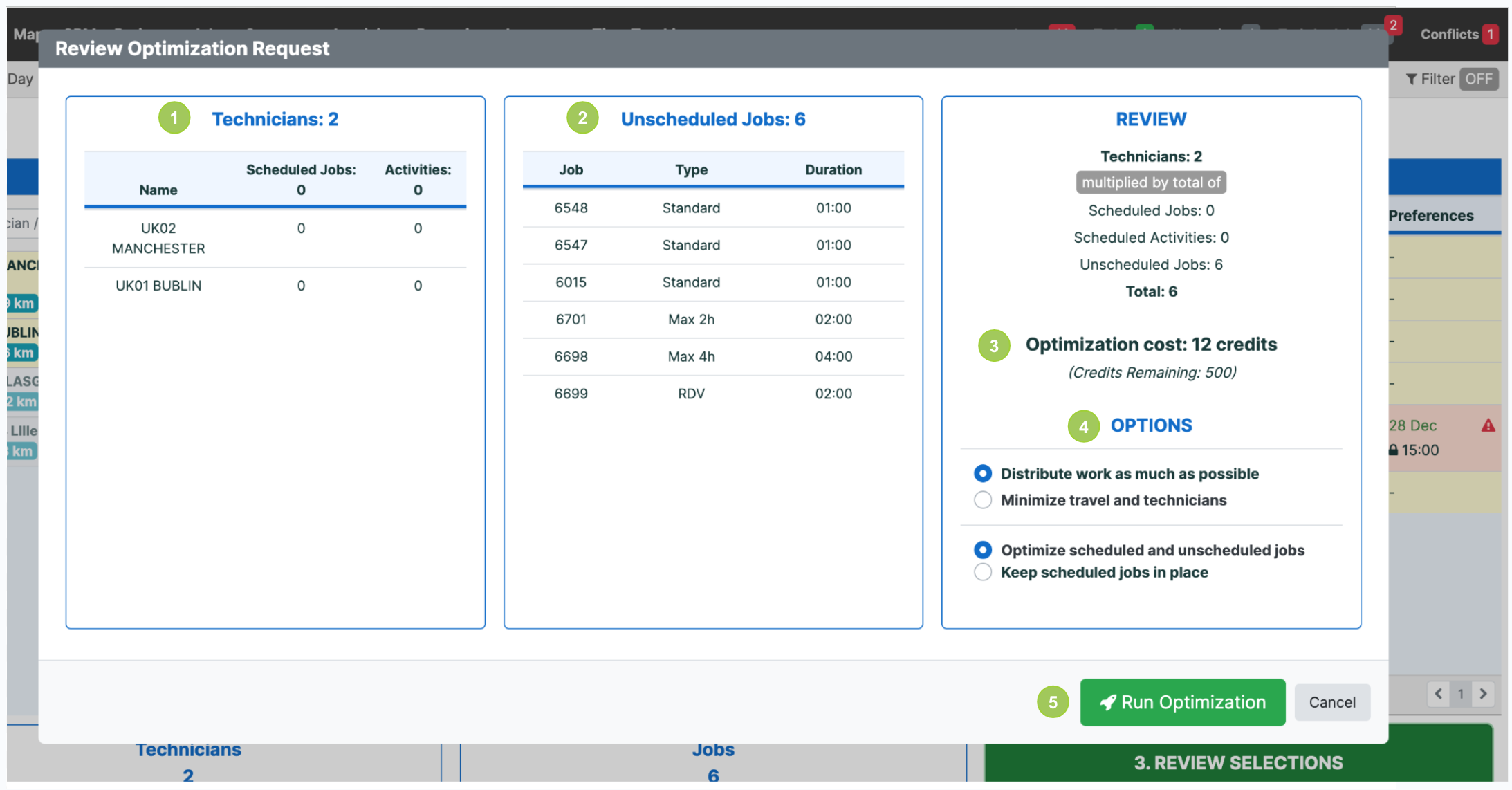Select Minimize travel and technicians option

coord(983,499)
